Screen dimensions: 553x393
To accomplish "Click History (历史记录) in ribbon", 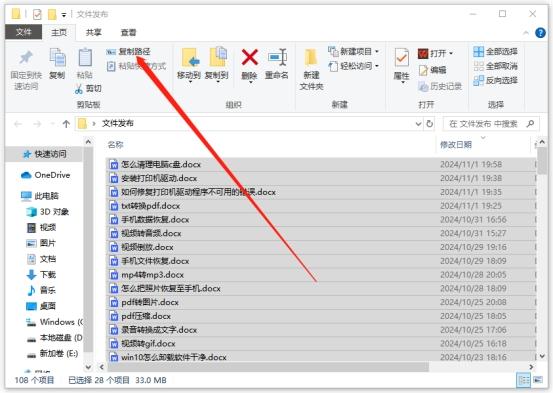I will tap(440, 86).
